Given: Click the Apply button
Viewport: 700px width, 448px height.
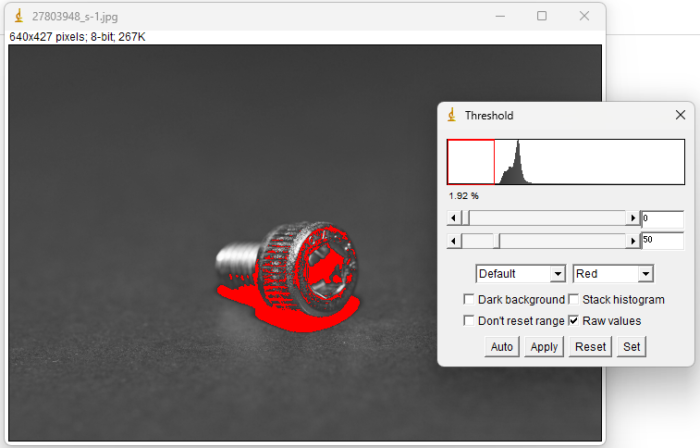Looking at the screenshot, I should pos(544,347).
